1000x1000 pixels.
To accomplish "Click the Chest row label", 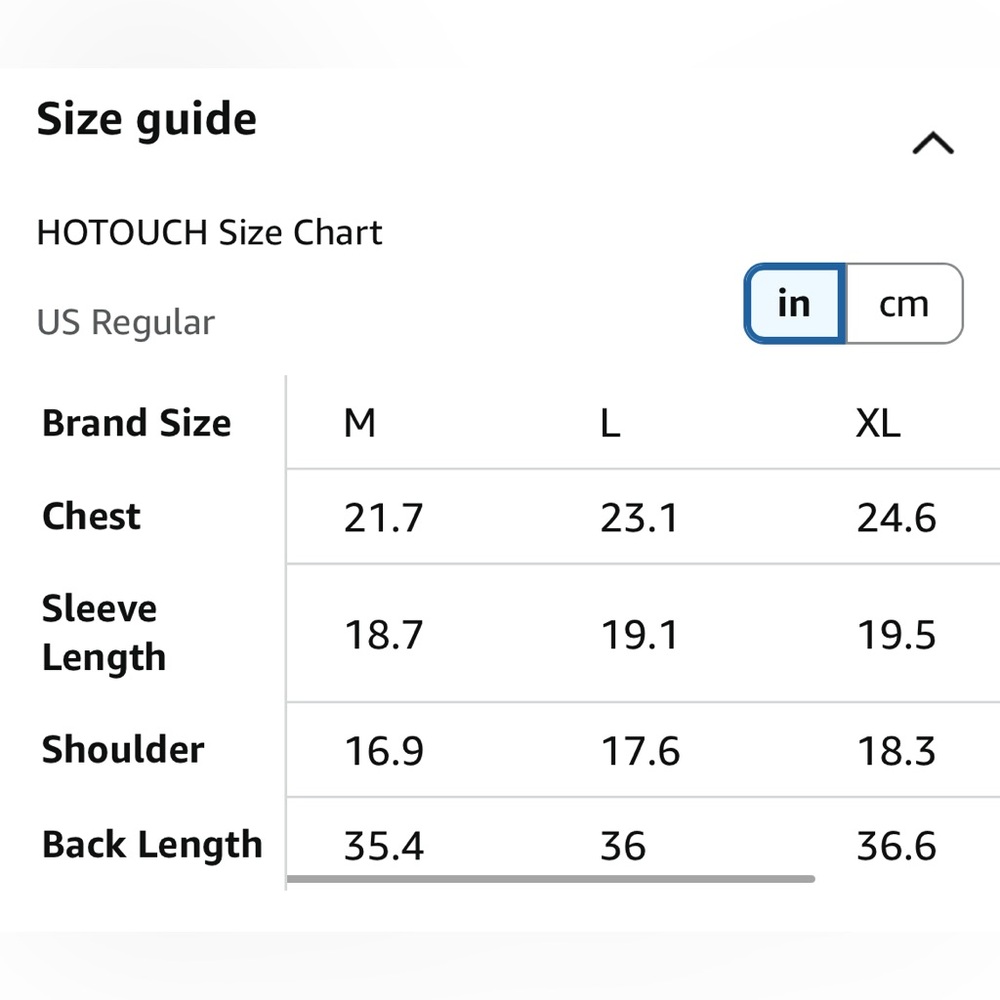I will (x=91, y=516).
